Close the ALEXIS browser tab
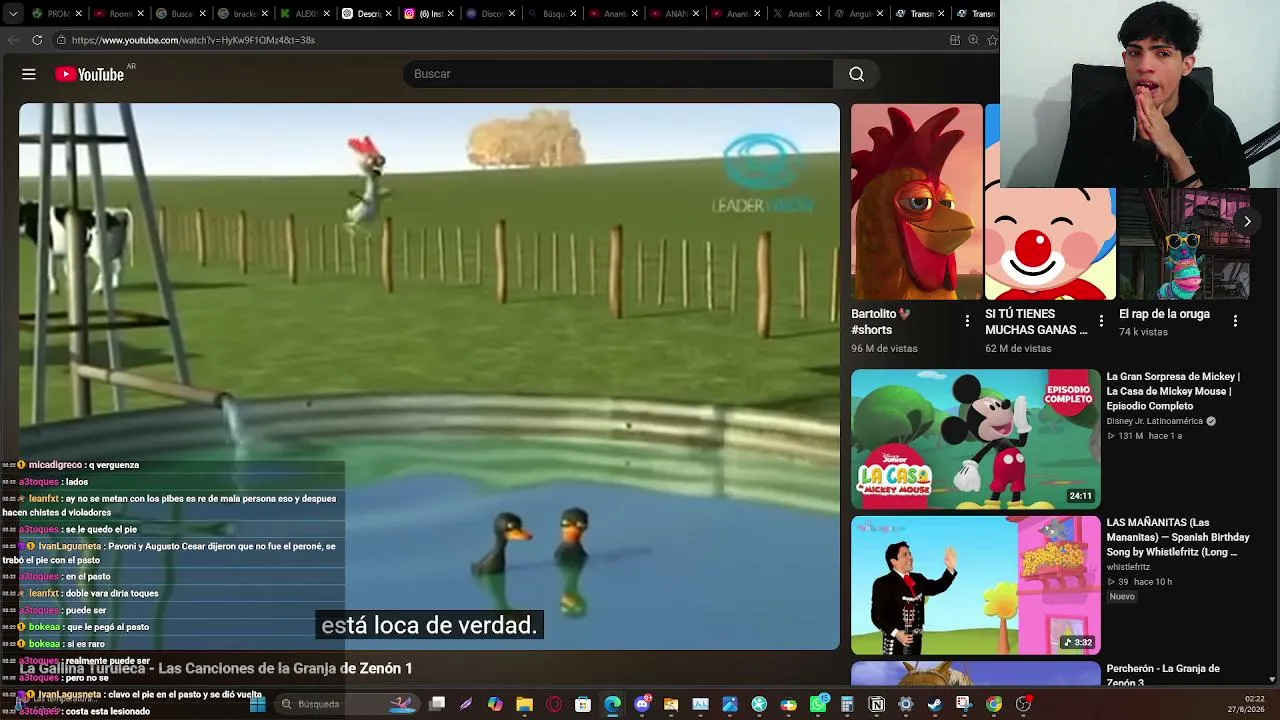 [x=326, y=14]
